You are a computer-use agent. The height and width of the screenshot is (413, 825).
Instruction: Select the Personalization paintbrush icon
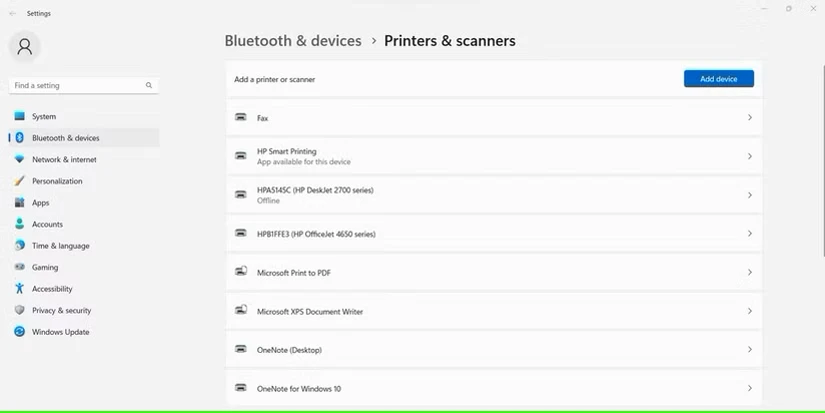click(x=19, y=180)
